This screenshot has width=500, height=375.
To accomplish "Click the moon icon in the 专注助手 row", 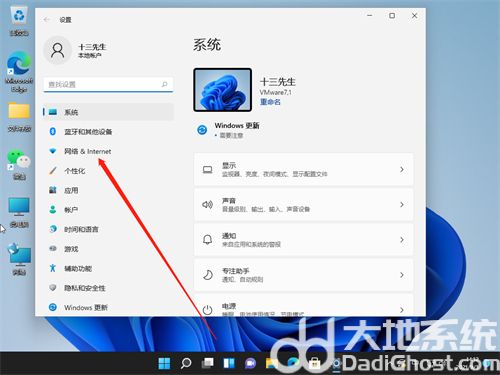I will coord(208,275).
